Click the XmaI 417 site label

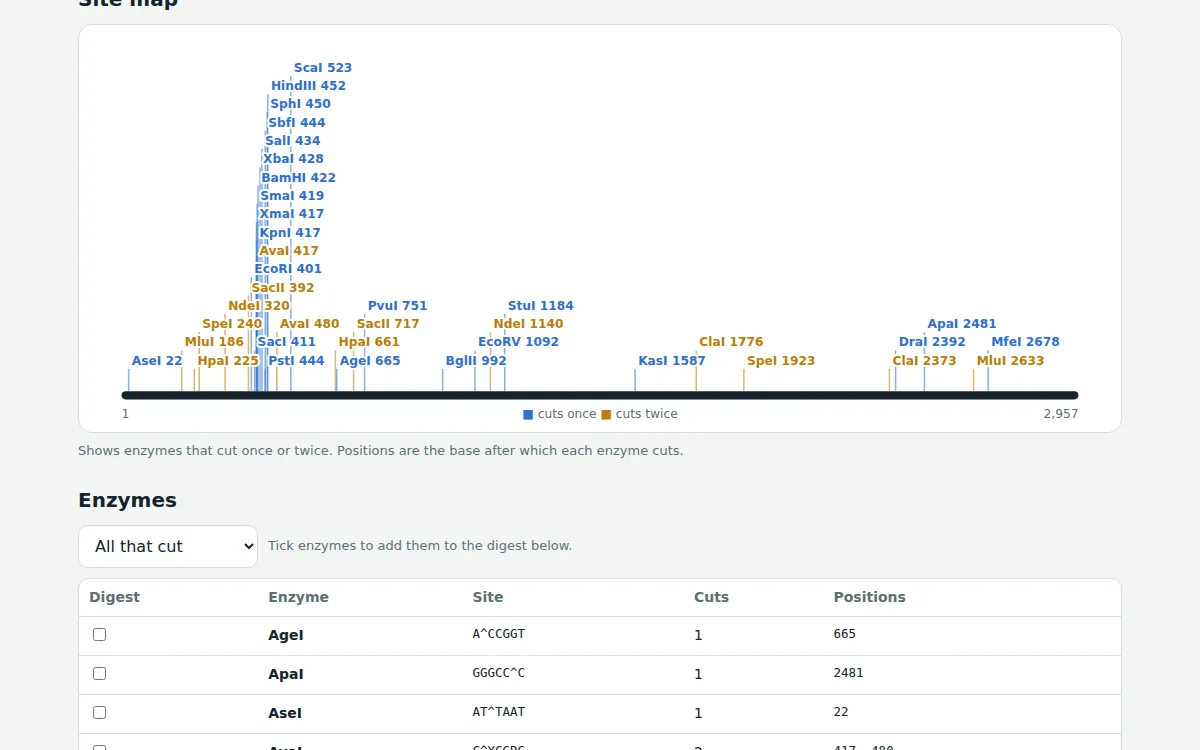292,214
